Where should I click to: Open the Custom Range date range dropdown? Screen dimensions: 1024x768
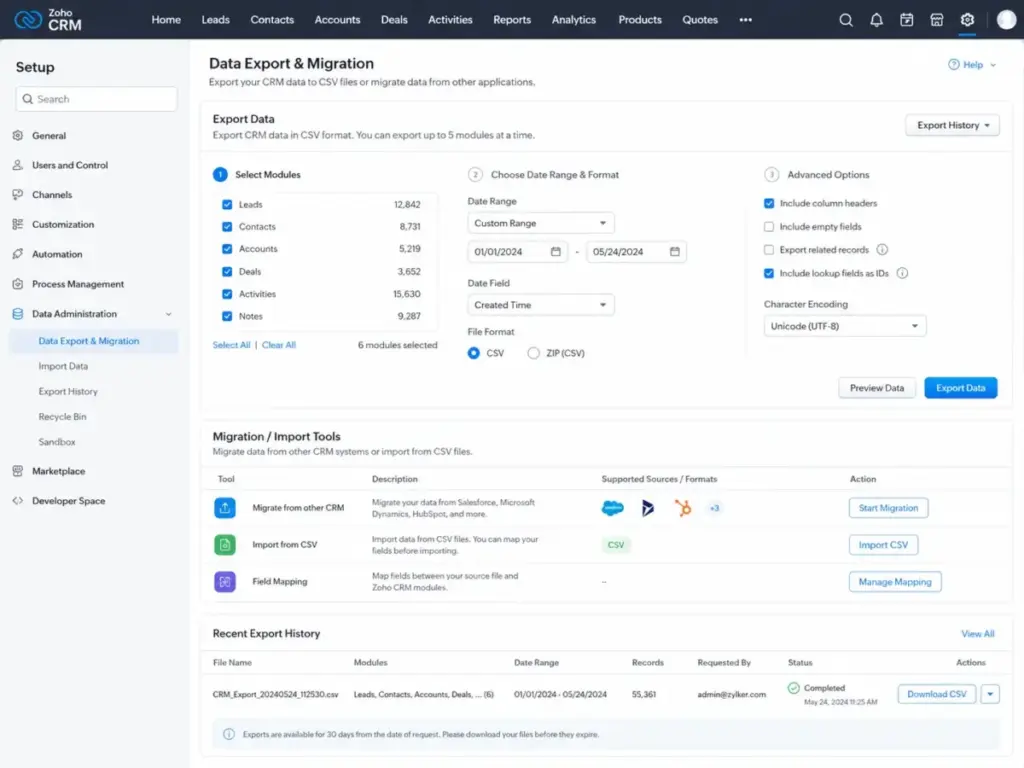point(541,223)
